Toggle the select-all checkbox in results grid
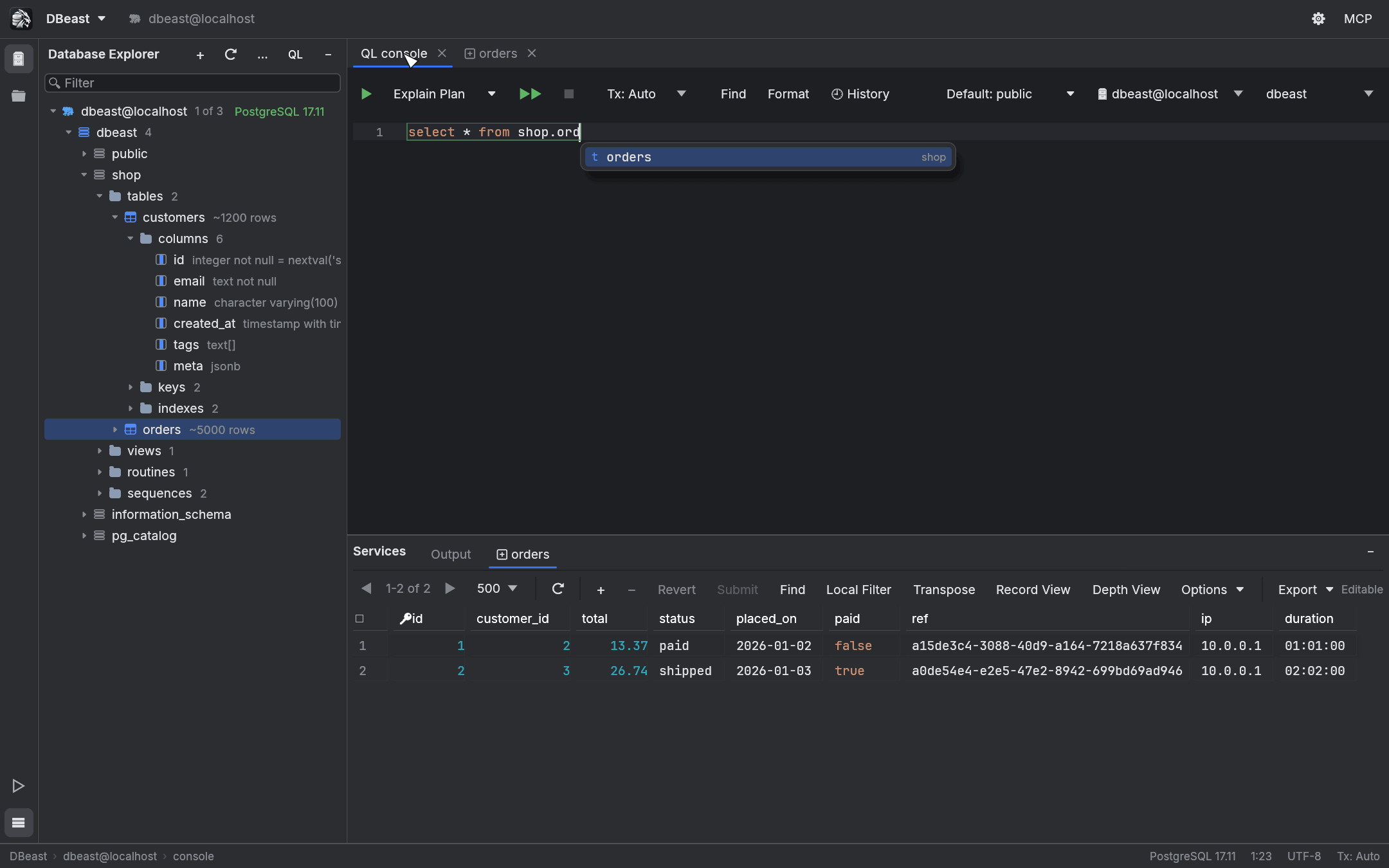 pyautogui.click(x=359, y=619)
